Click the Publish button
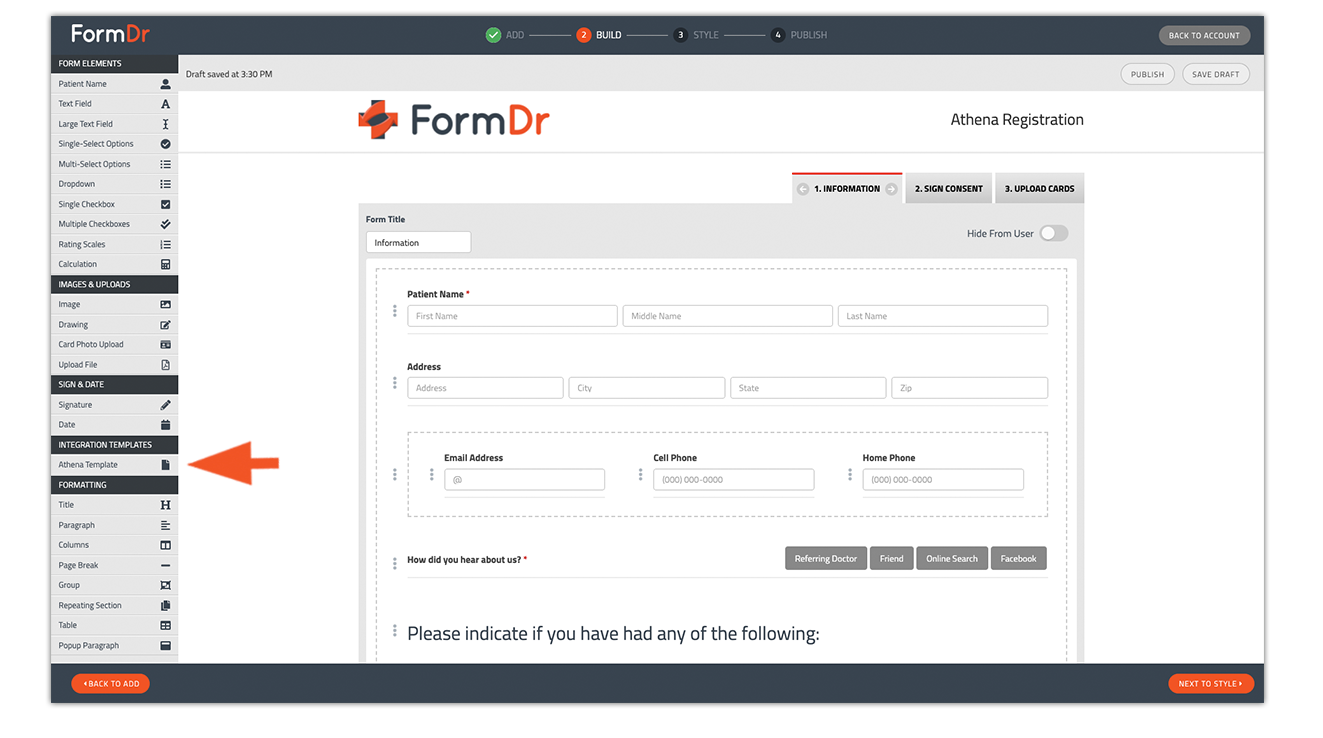Viewport: 1323px width, 738px height. pyautogui.click(x=1148, y=74)
